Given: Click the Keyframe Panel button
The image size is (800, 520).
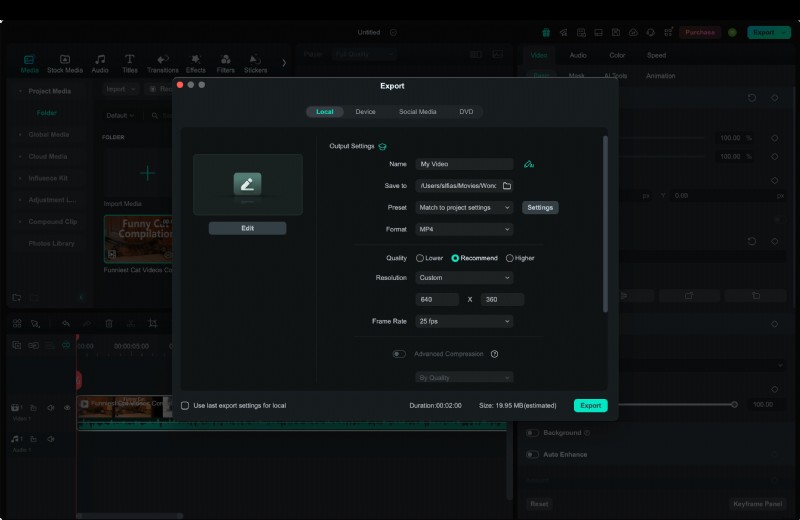Looking at the screenshot, I should [757, 504].
